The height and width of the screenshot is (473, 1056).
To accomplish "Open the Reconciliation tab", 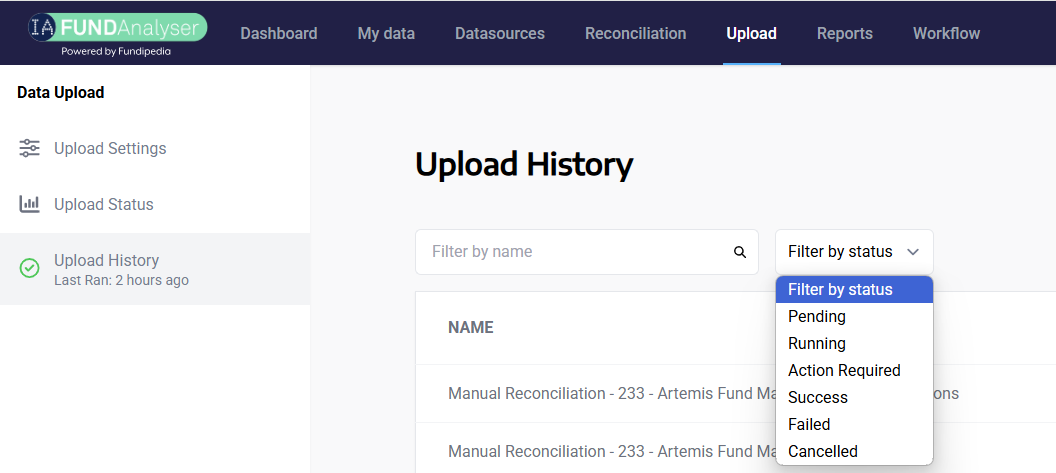I will (x=636, y=33).
